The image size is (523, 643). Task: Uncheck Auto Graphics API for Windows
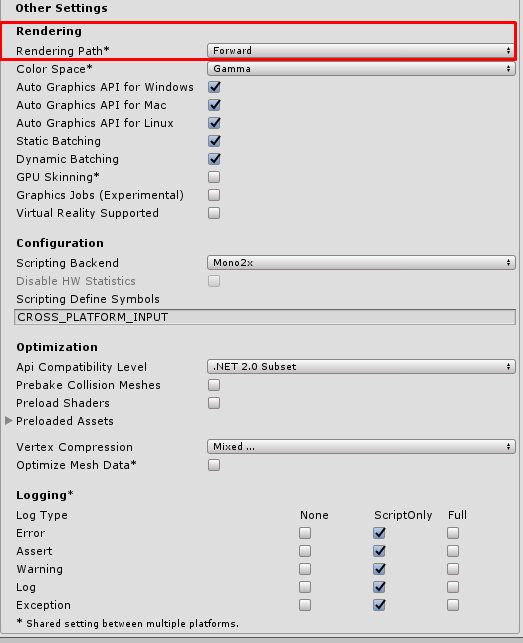point(214,87)
